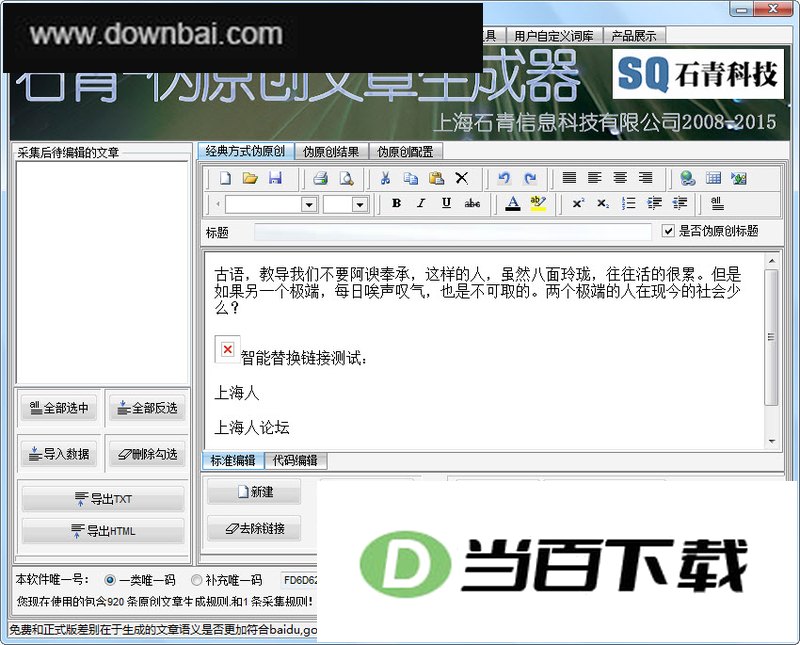Pick the font color (A icon)
Screen dimensions: 800x645
(513, 203)
